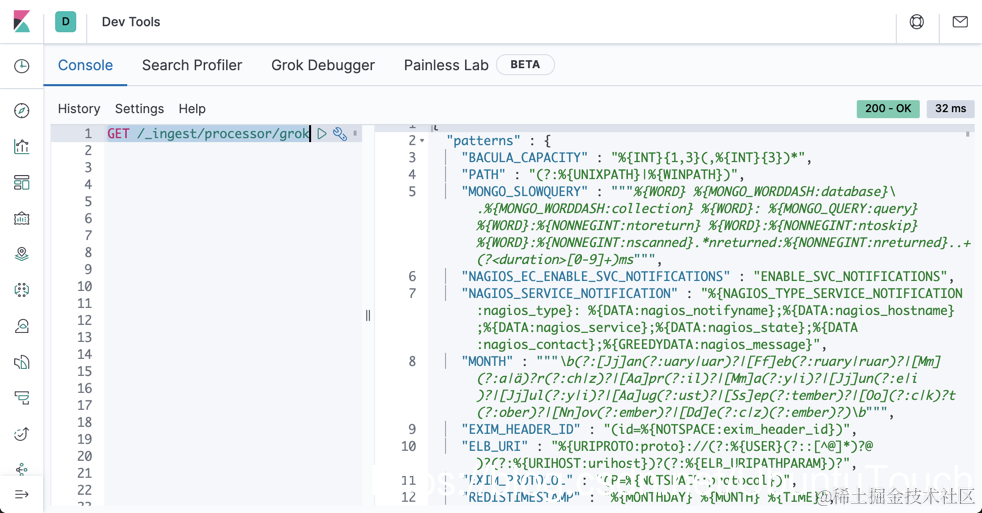
Task: Click the "PATH" key in response
Action: (483, 175)
